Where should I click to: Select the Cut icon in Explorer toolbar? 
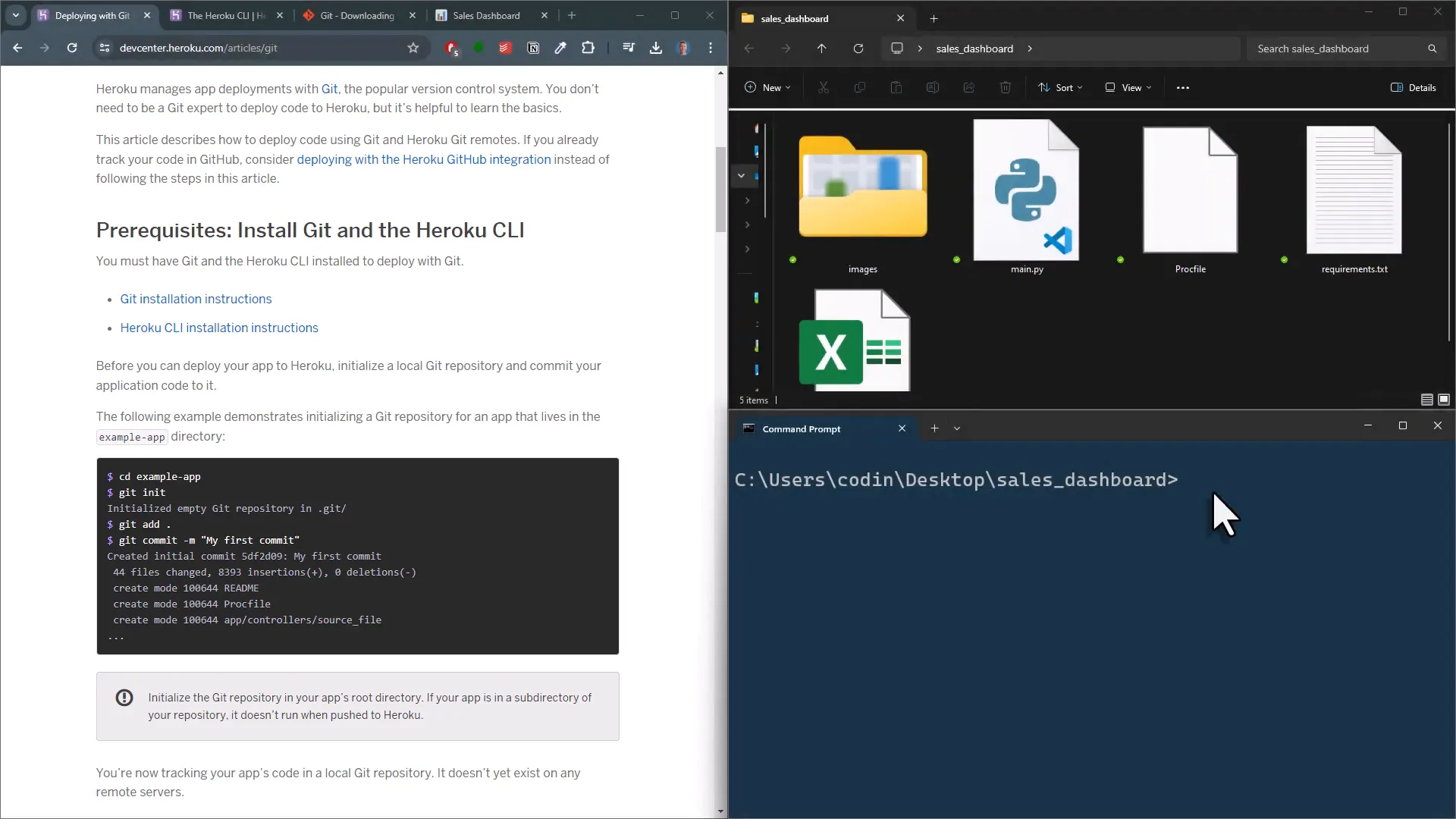824,87
